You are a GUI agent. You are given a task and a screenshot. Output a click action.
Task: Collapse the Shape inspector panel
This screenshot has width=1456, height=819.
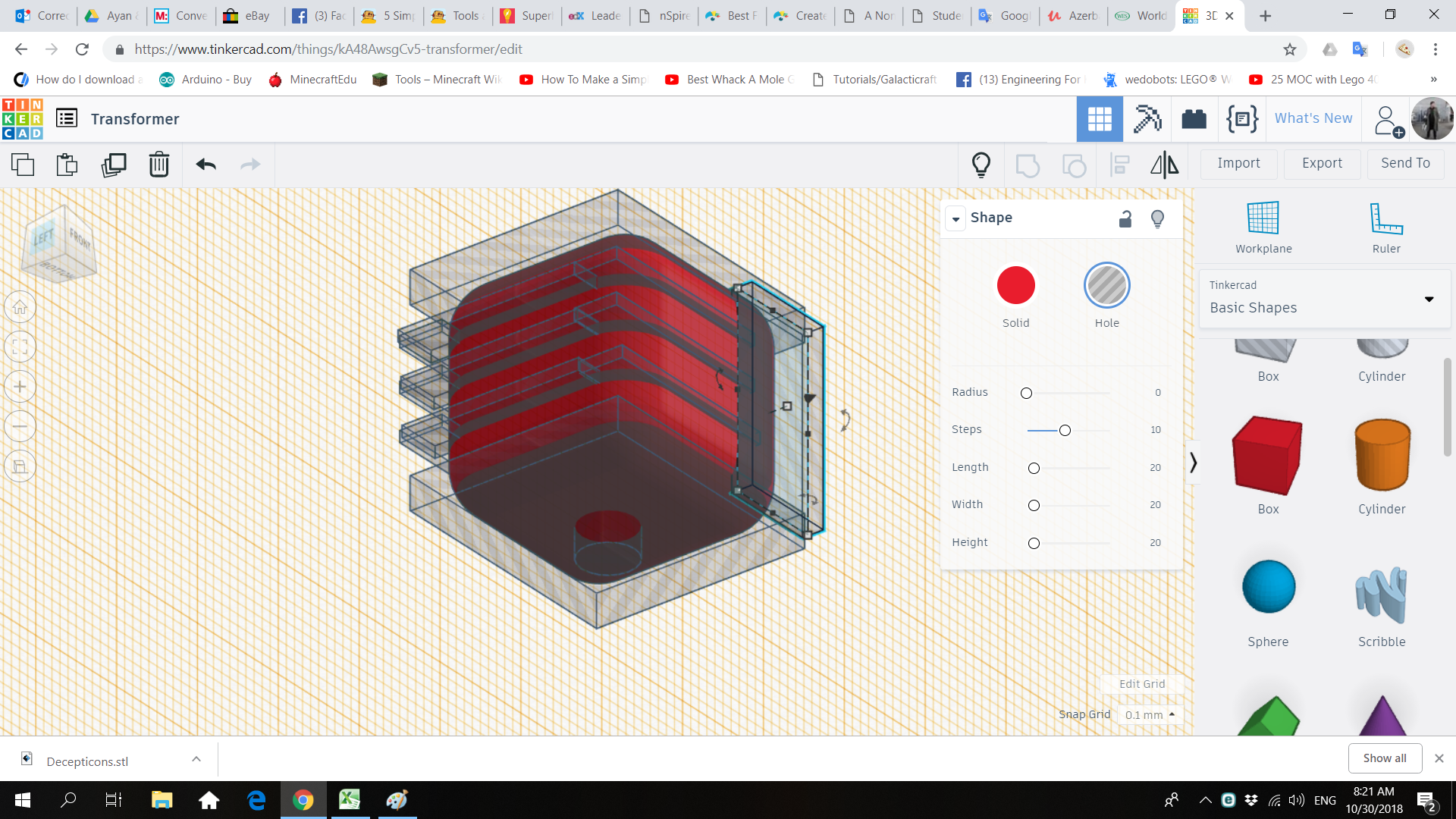pyautogui.click(x=955, y=218)
